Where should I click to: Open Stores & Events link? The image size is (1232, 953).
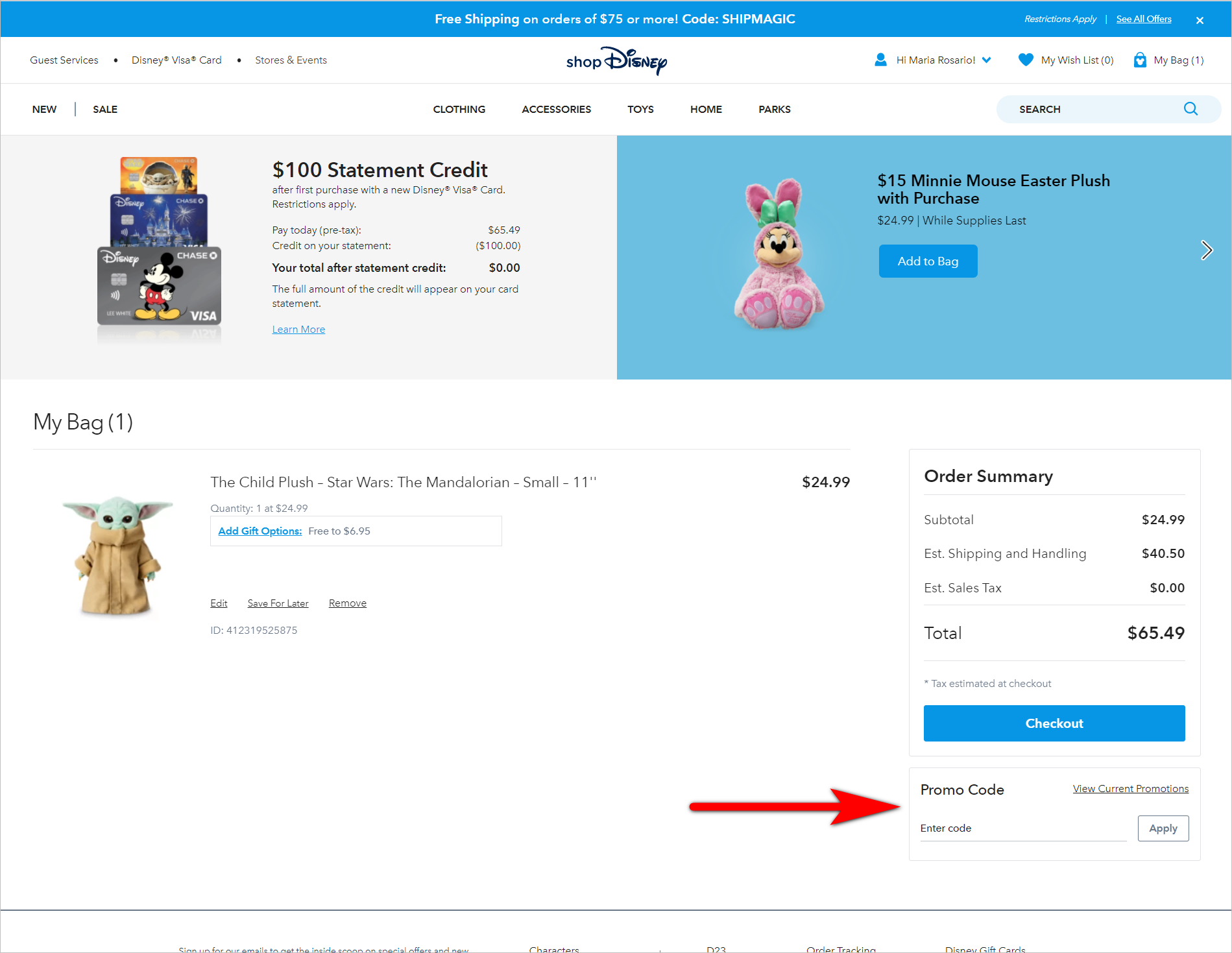coord(291,60)
